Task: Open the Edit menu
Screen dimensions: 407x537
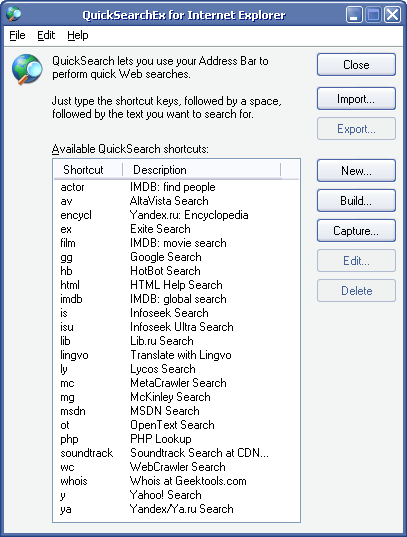Action: coord(46,35)
